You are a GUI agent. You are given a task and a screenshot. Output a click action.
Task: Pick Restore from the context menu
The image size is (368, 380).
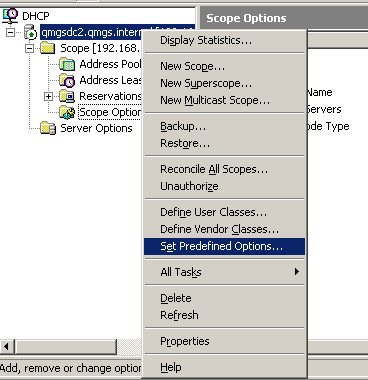pyautogui.click(x=225, y=143)
